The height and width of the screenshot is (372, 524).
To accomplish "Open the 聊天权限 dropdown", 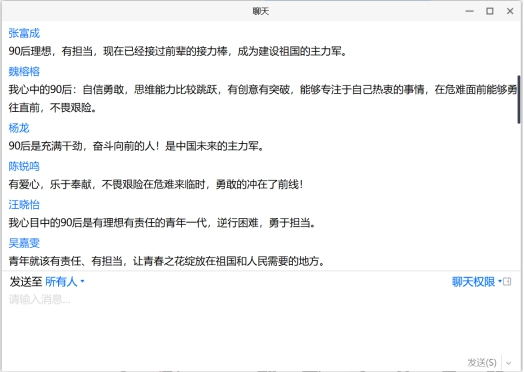I will coord(477,282).
